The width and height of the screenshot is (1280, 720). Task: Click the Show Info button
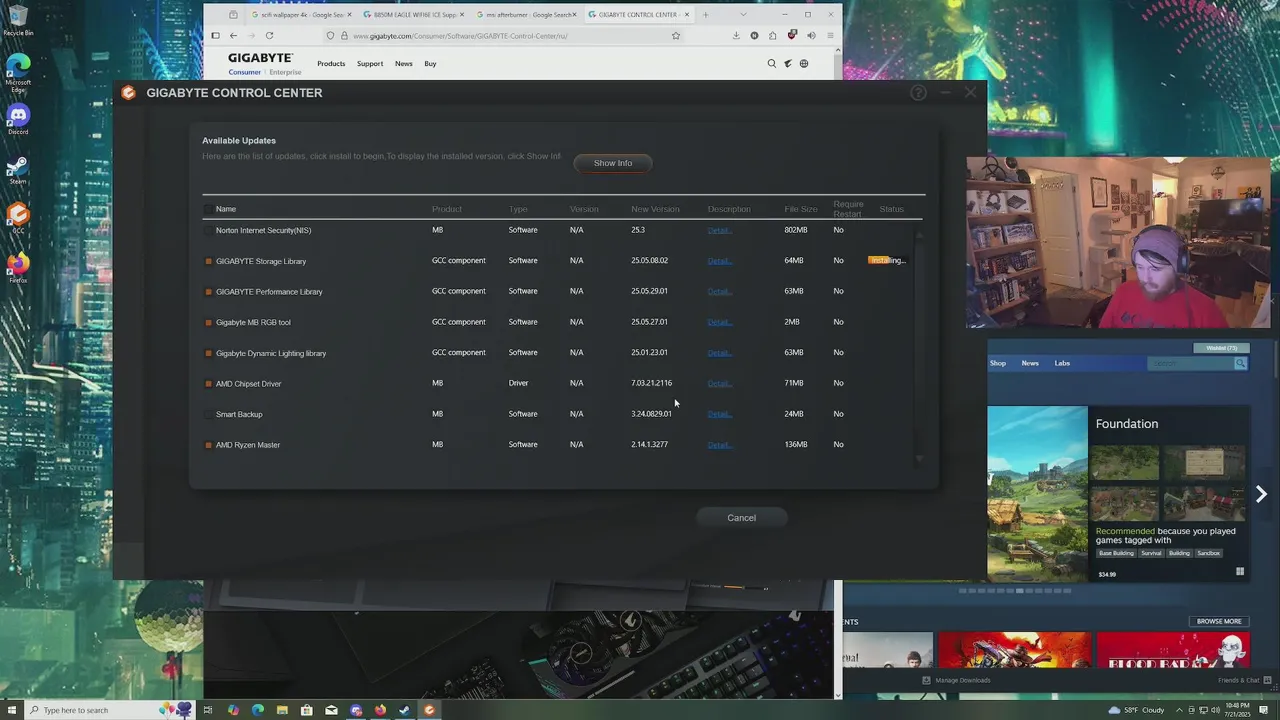[613, 163]
